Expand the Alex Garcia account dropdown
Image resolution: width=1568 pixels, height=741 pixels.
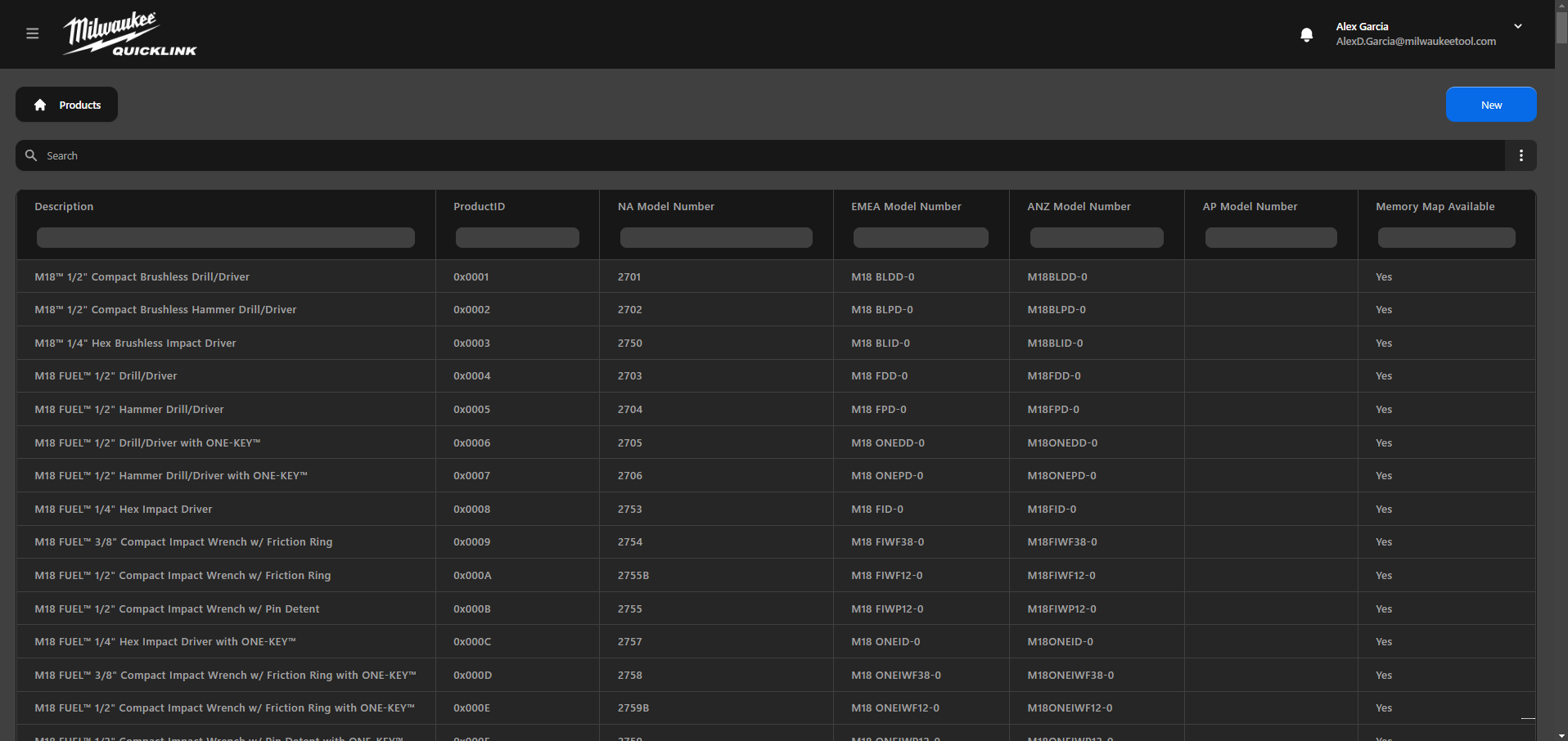coord(1517,26)
